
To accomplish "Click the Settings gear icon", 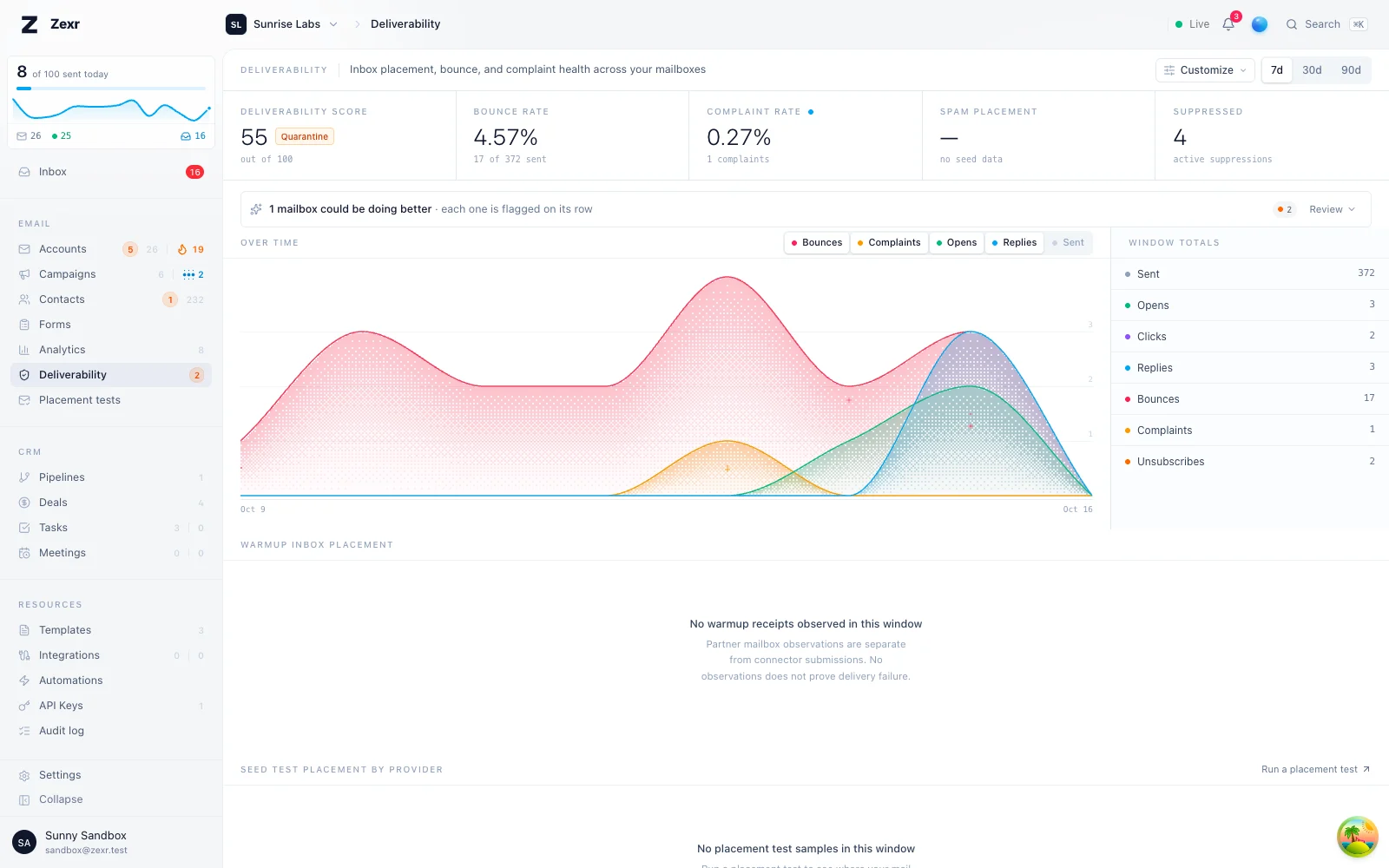I will (x=24, y=775).
